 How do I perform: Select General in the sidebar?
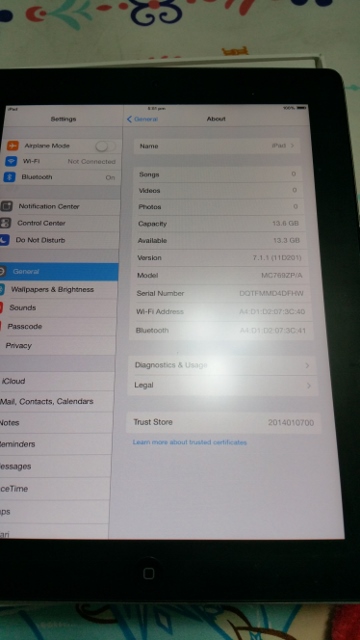click(x=59, y=271)
